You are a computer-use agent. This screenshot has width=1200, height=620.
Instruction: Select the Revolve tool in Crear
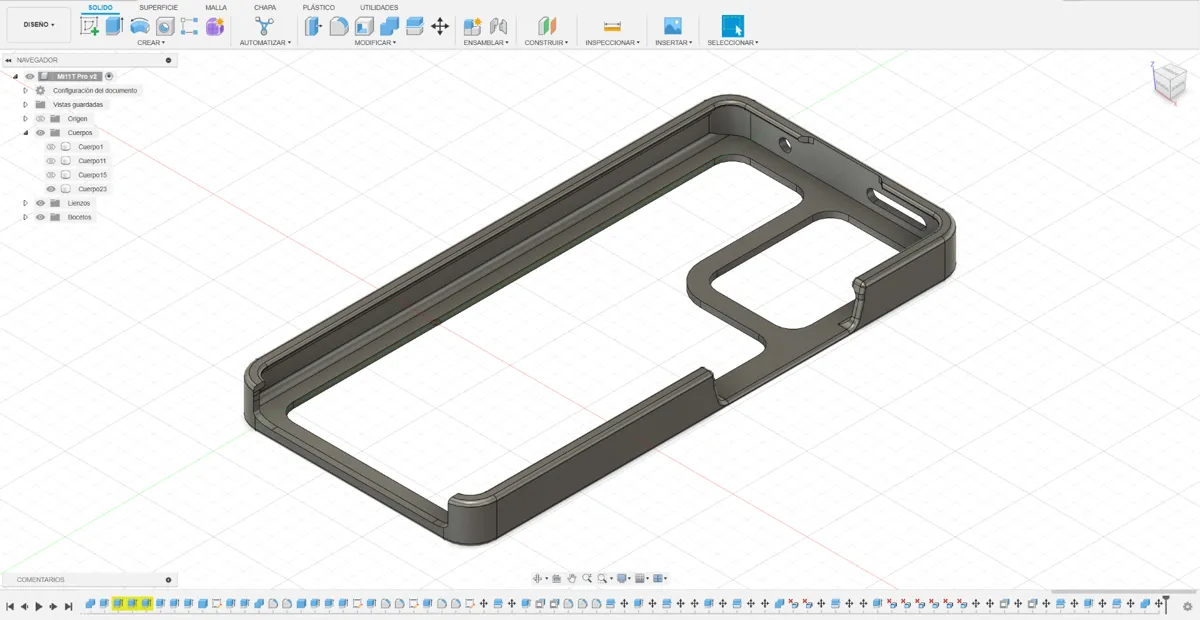(140, 27)
